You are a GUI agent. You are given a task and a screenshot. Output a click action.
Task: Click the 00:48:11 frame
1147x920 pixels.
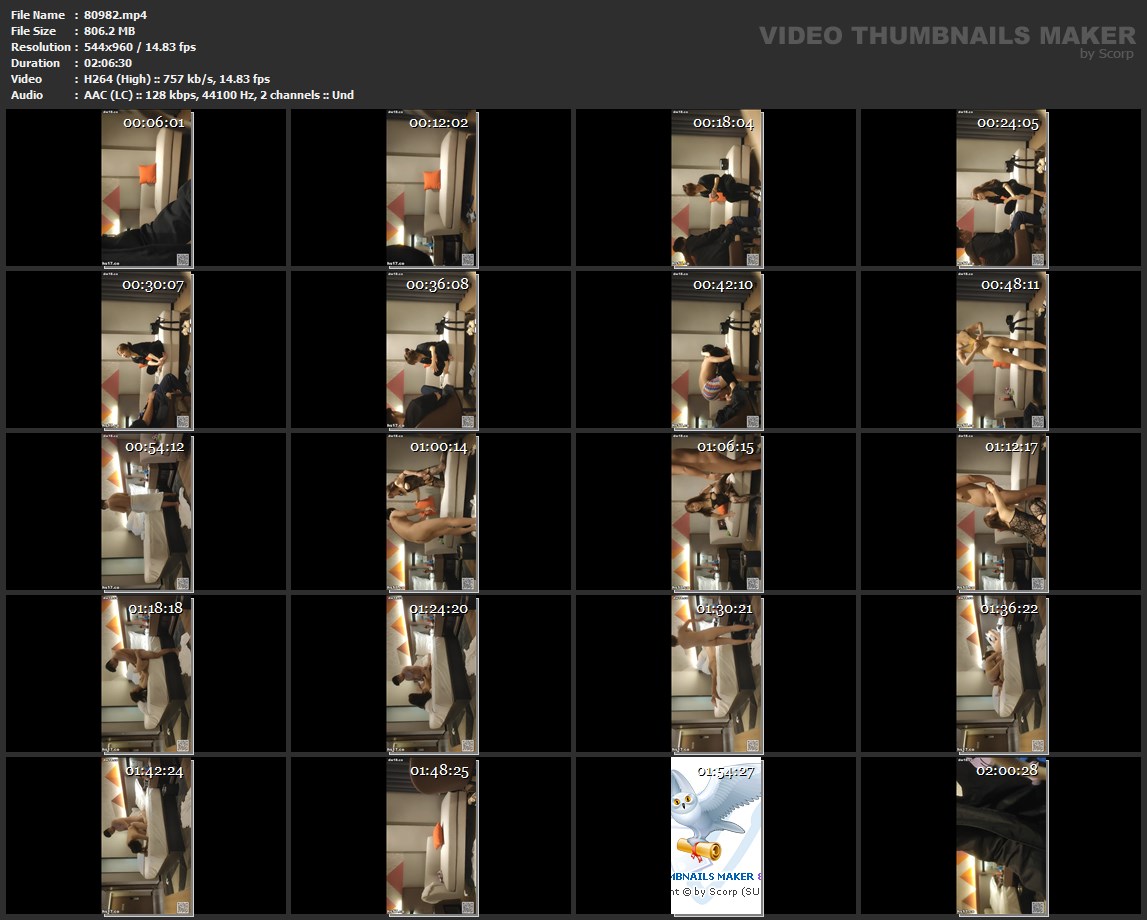[1001, 350]
